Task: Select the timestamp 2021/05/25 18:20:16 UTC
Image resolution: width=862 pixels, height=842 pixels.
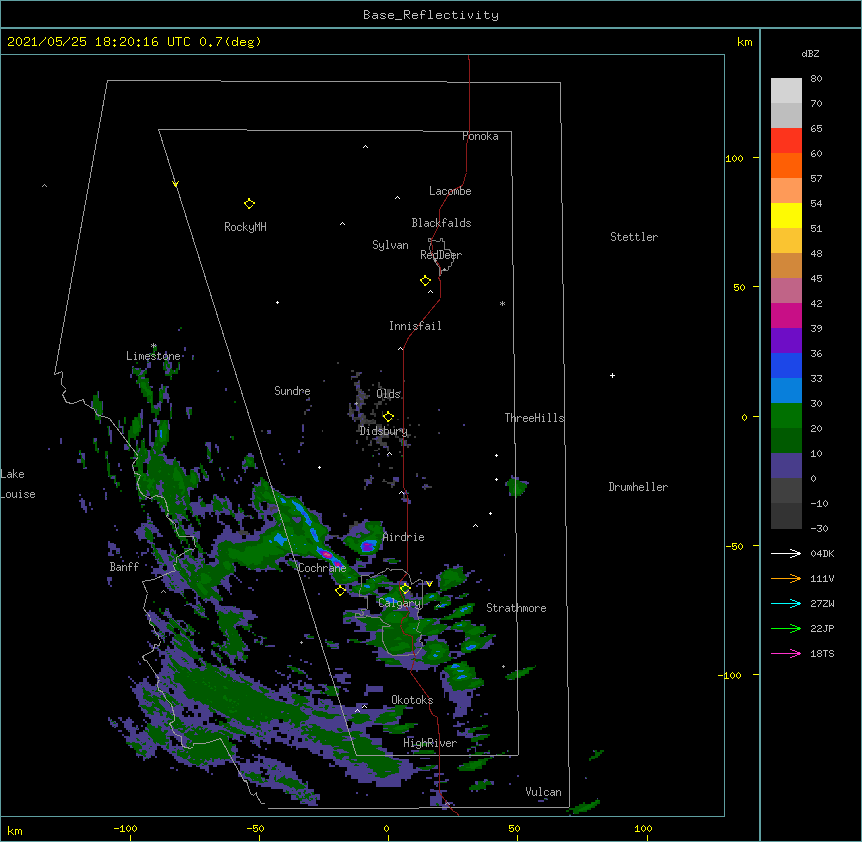Action: 99,42
